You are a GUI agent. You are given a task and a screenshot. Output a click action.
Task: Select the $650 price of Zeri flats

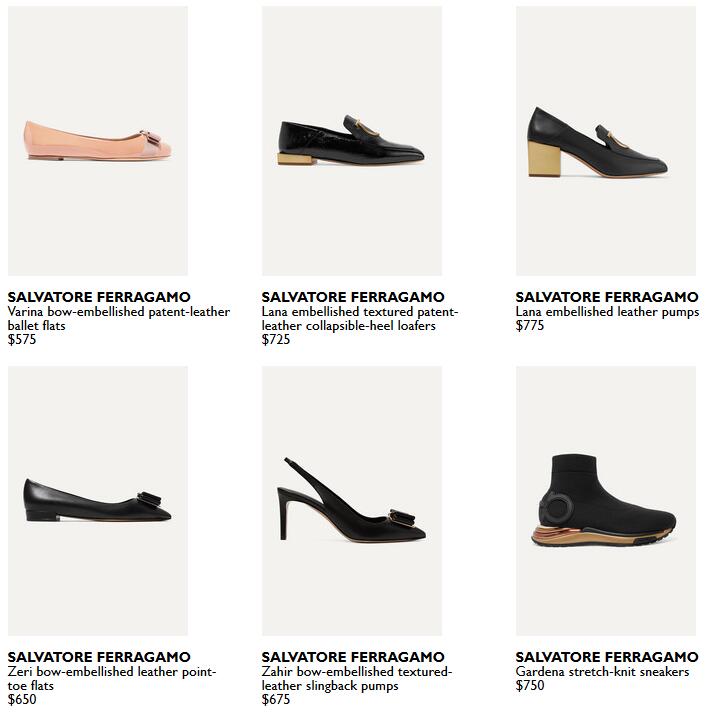[22, 699]
